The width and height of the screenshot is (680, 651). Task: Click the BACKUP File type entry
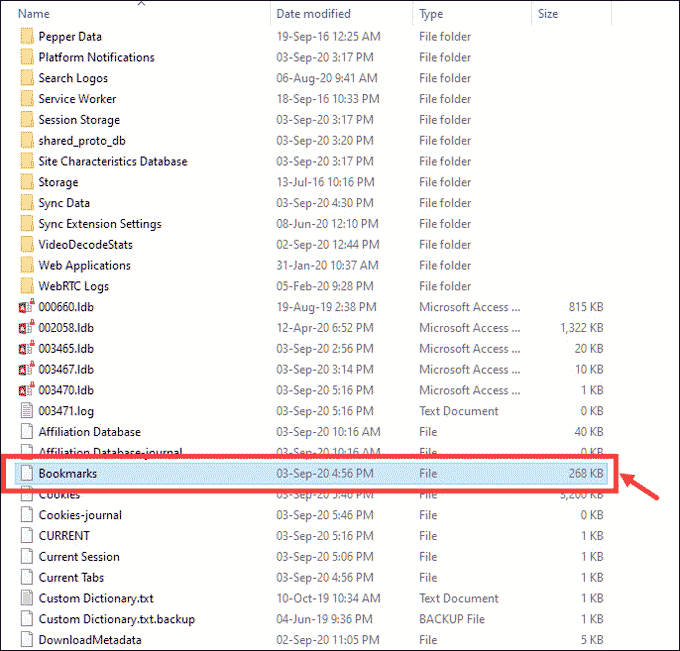click(452, 619)
